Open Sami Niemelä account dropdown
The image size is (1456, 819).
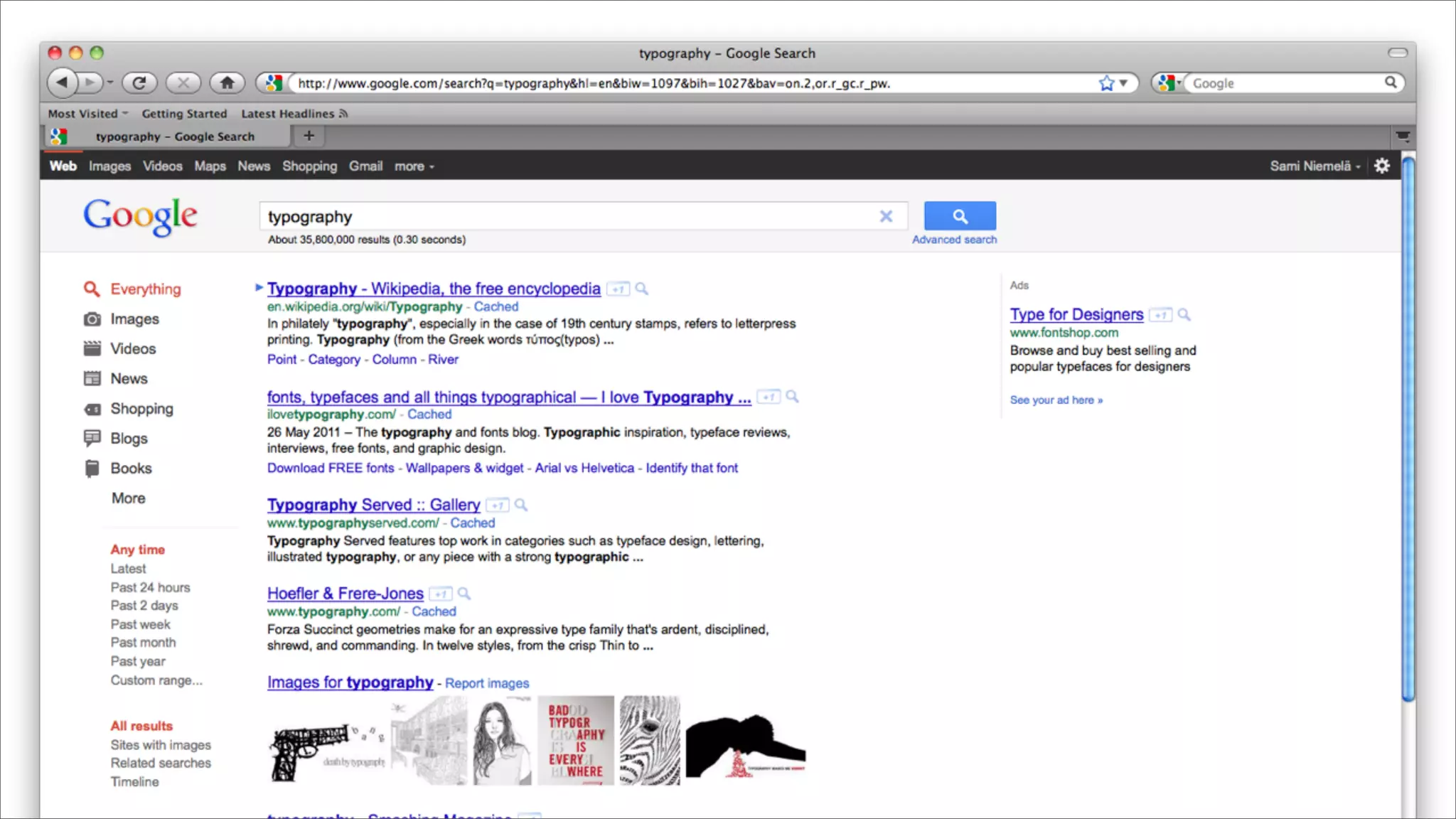[1315, 166]
